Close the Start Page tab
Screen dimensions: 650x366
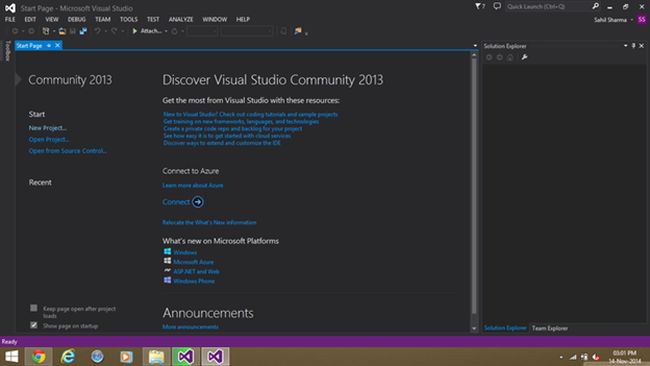(58, 46)
